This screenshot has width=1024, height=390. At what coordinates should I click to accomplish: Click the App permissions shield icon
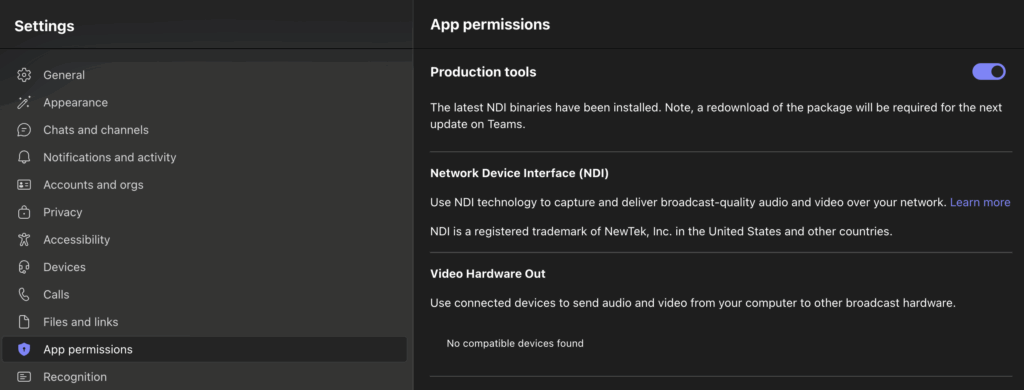tap(24, 349)
